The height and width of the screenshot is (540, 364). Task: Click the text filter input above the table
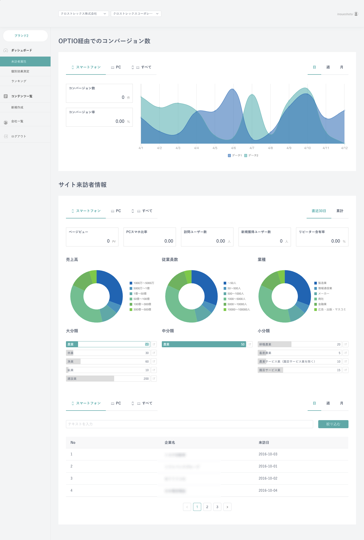click(x=189, y=424)
